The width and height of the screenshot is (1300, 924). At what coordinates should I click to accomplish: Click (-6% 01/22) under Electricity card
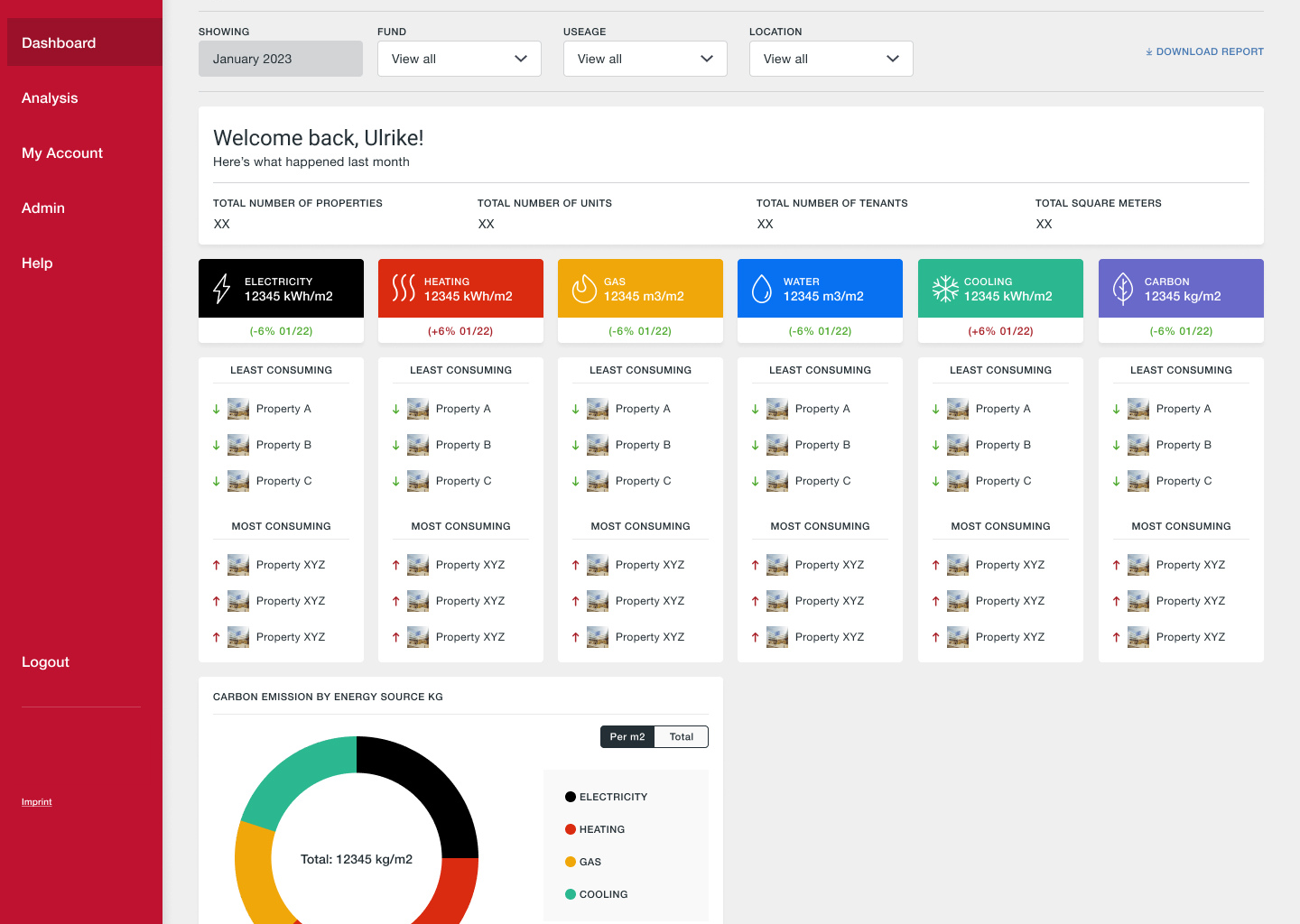click(x=281, y=331)
